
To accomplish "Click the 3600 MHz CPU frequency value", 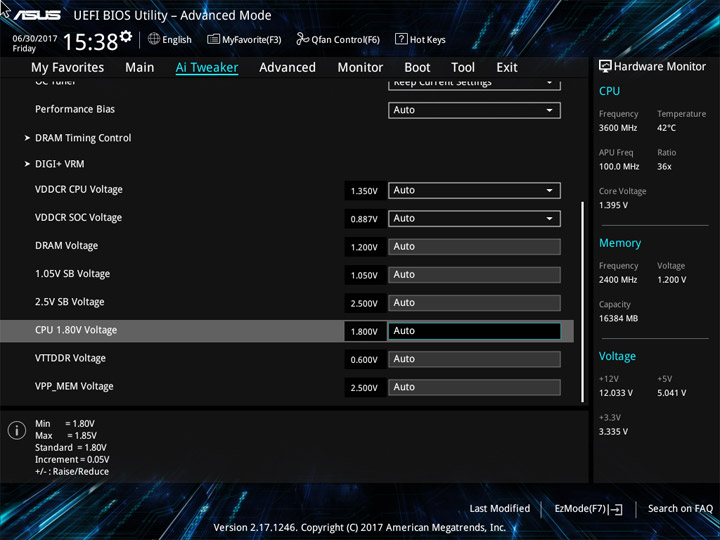I will (x=618, y=128).
